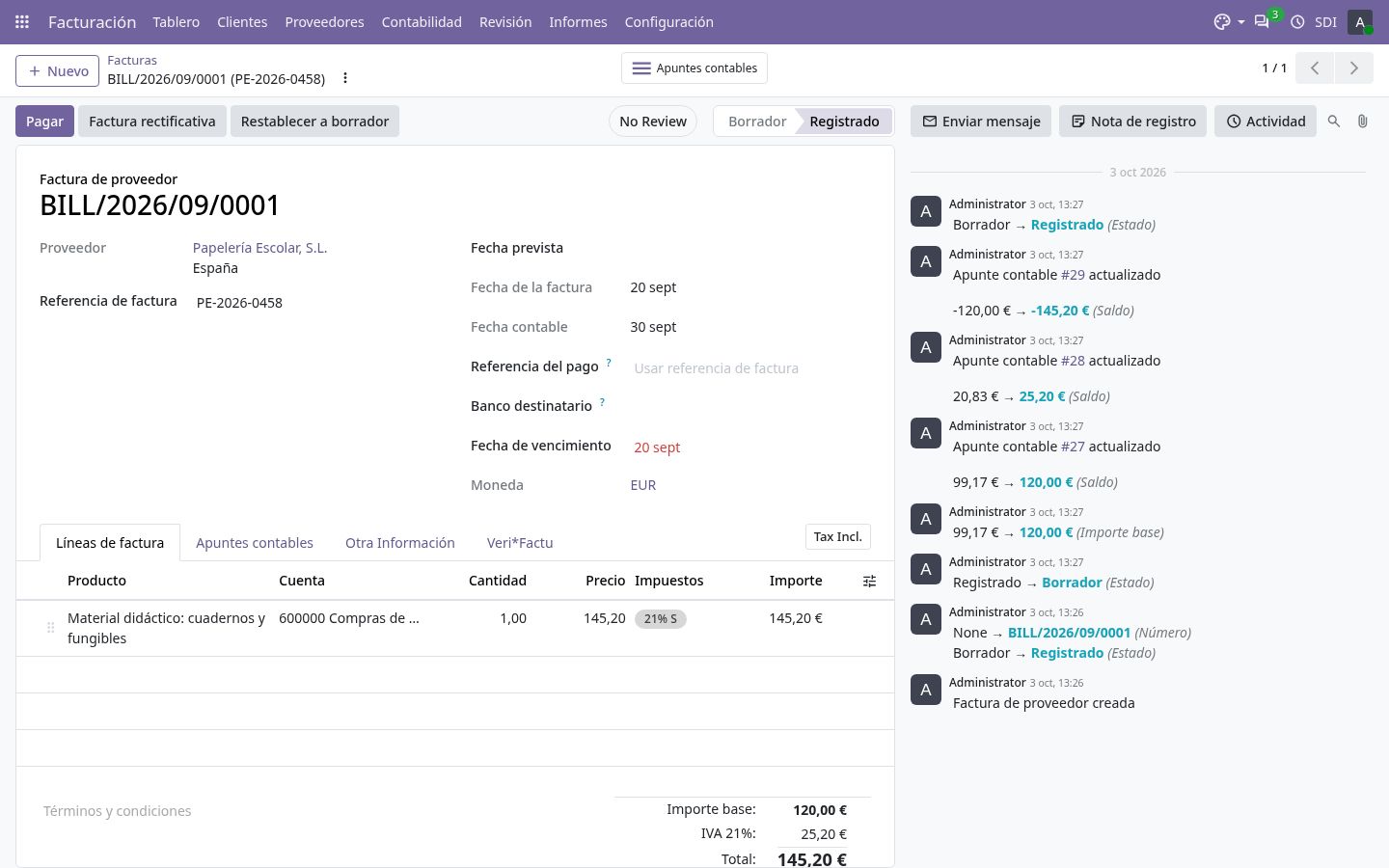Open the SDI company switcher
The image size is (1389, 868).
(1325, 21)
